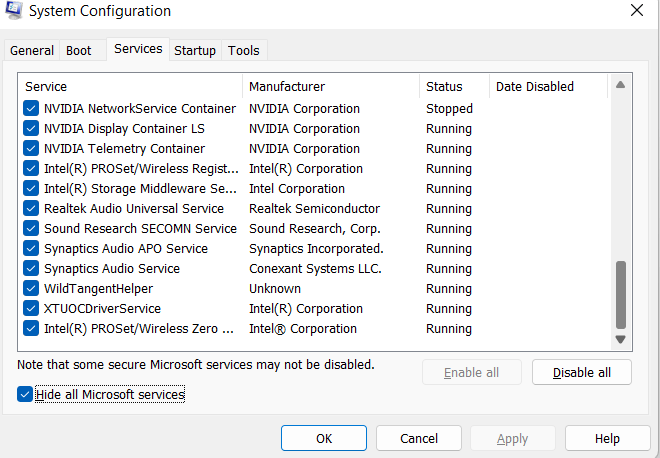Close the System Configuration window
Screen dimensions: 660x458
point(636,10)
